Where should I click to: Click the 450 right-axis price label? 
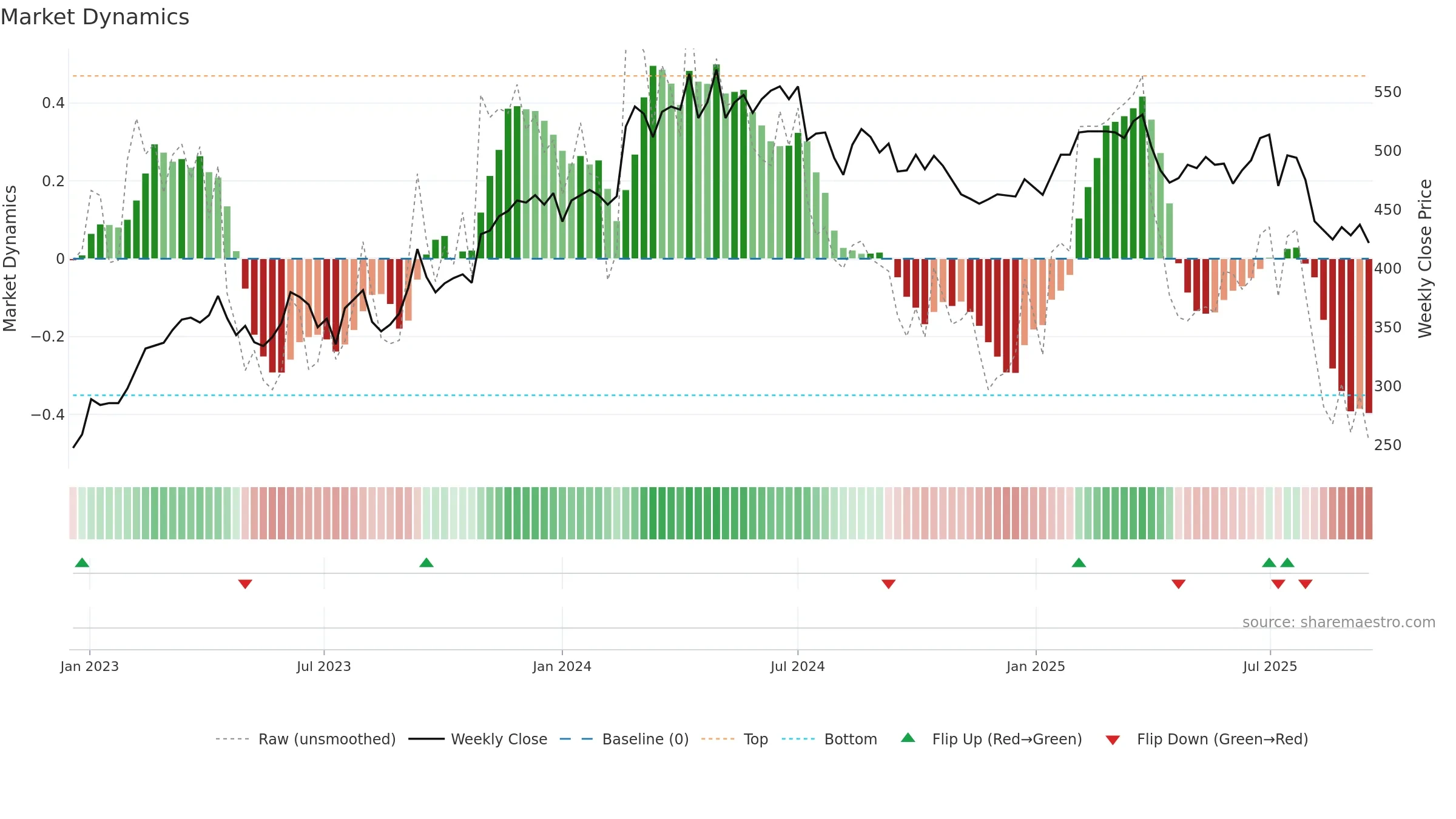[x=1388, y=210]
